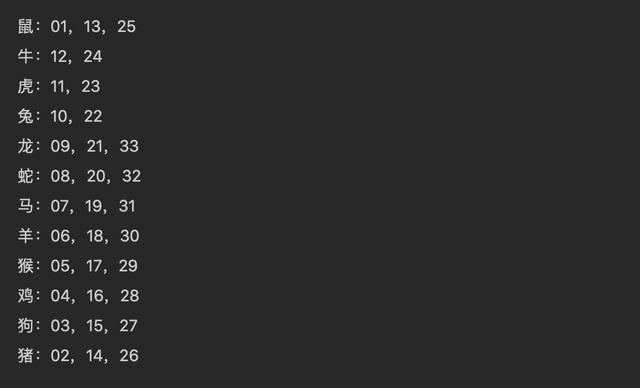Select number 23 in the 虎 row

tap(91, 86)
